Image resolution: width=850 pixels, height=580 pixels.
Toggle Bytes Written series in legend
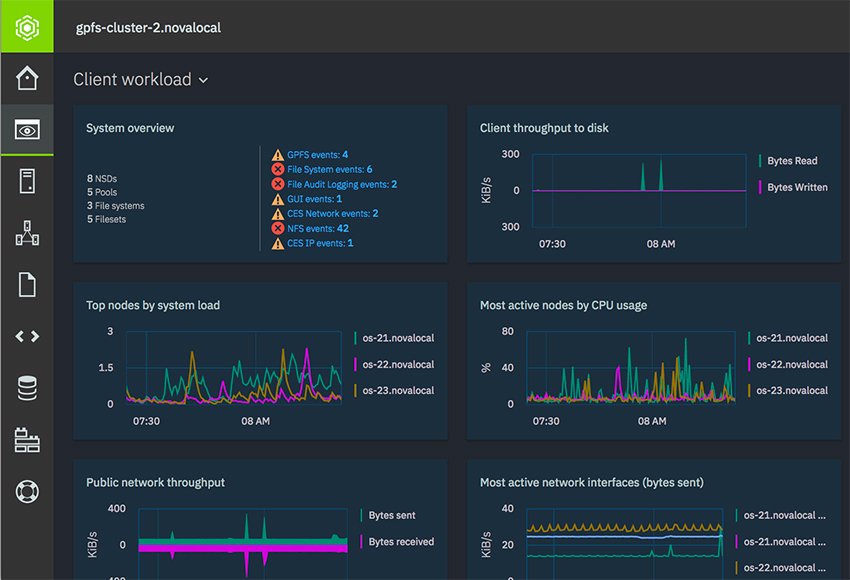point(796,187)
